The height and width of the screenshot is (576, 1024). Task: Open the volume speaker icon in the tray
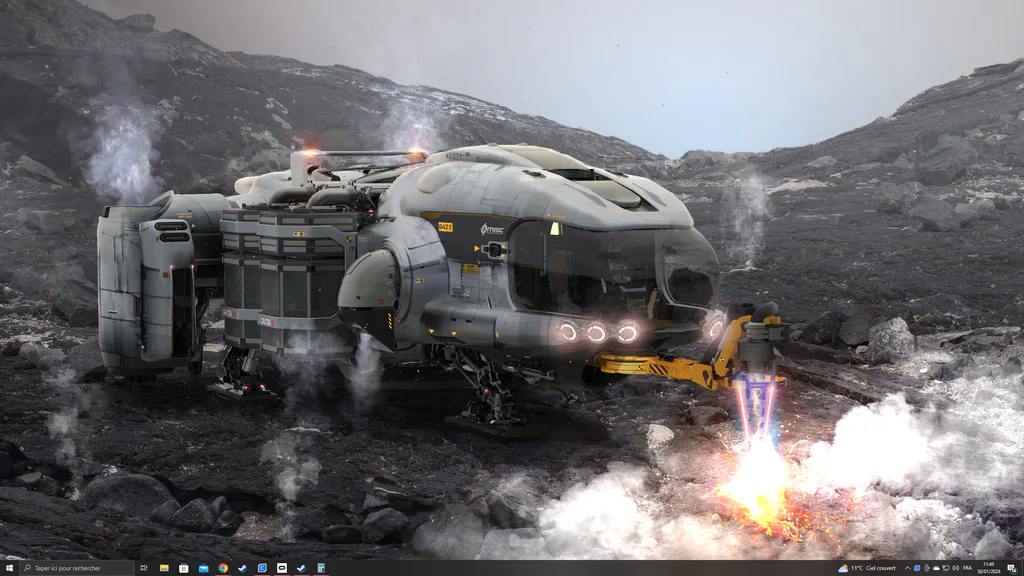[x=955, y=568]
